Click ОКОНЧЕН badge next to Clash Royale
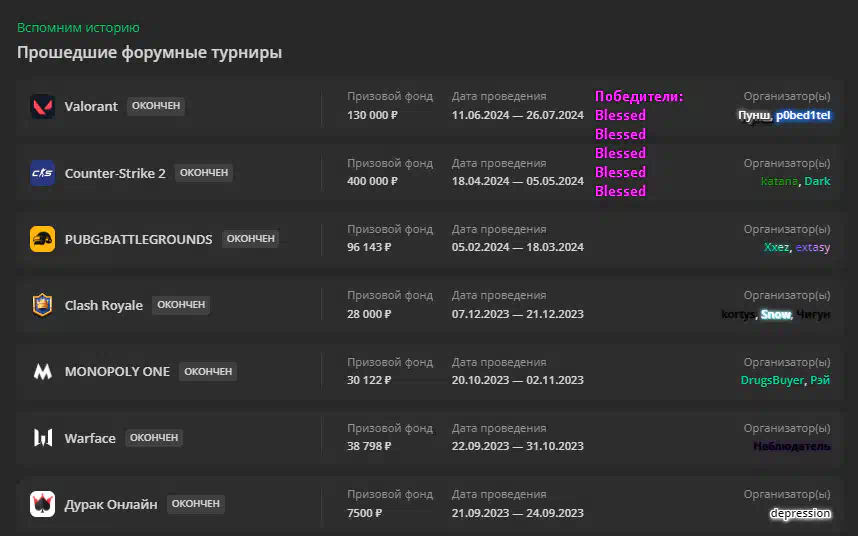The width and height of the screenshot is (858, 536). [x=181, y=305]
